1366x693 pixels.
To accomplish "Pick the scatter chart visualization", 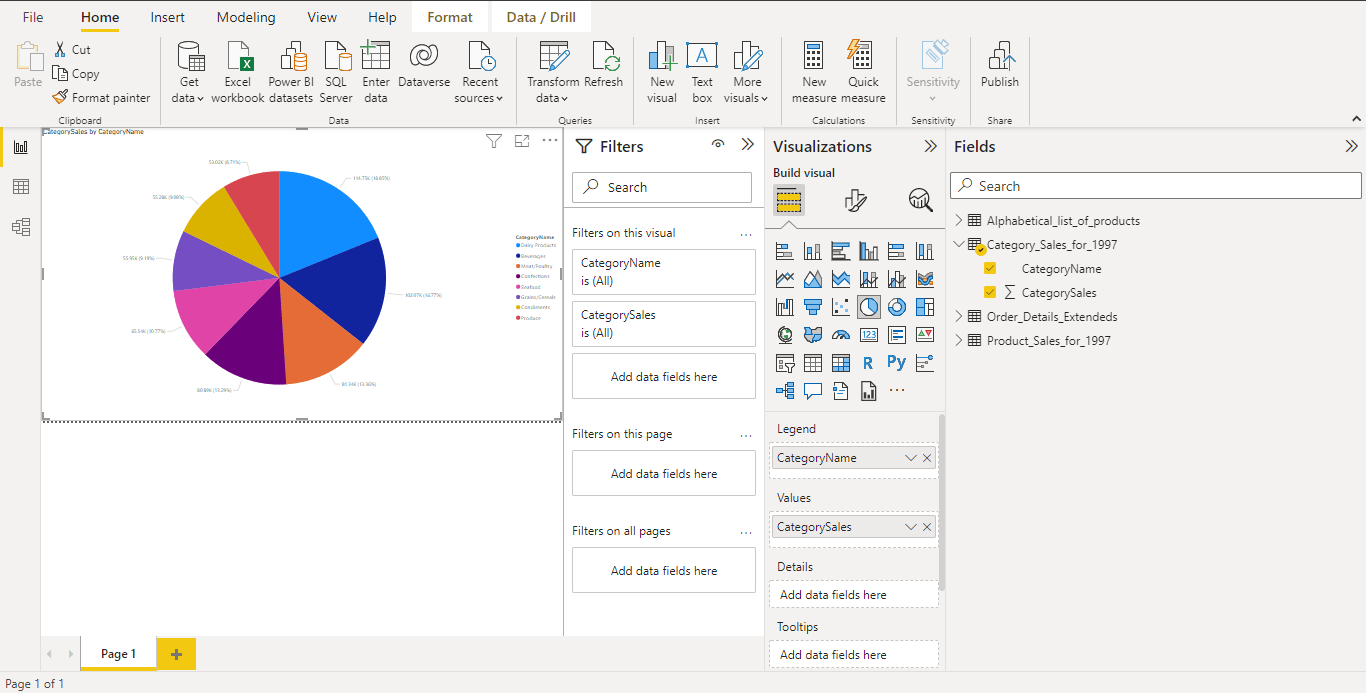I will (x=841, y=307).
